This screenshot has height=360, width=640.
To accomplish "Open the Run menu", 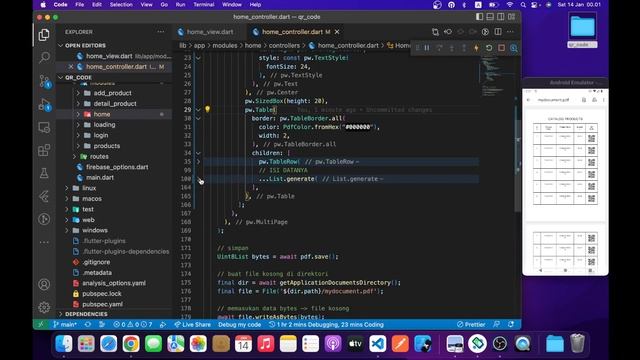I will [x=180, y=4].
